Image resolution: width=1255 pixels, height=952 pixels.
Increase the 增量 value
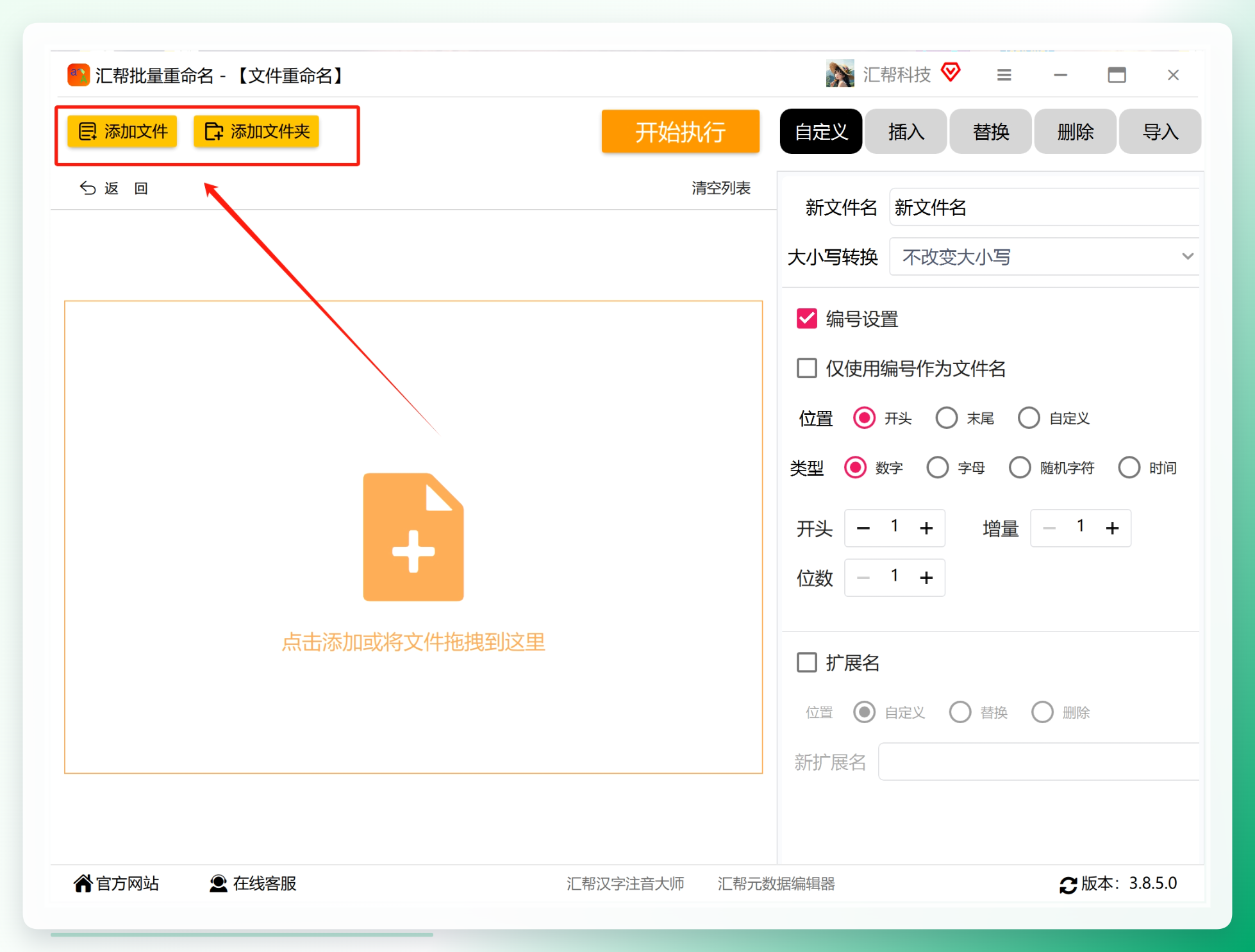tap(1112, 528)
